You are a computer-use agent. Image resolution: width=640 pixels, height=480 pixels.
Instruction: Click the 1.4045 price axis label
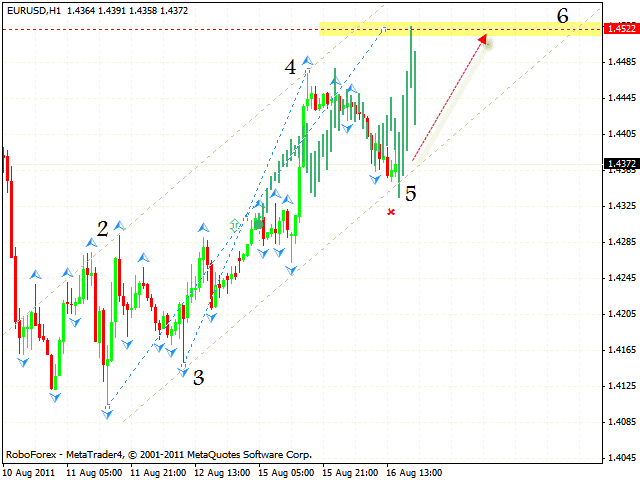click(620, 458)
